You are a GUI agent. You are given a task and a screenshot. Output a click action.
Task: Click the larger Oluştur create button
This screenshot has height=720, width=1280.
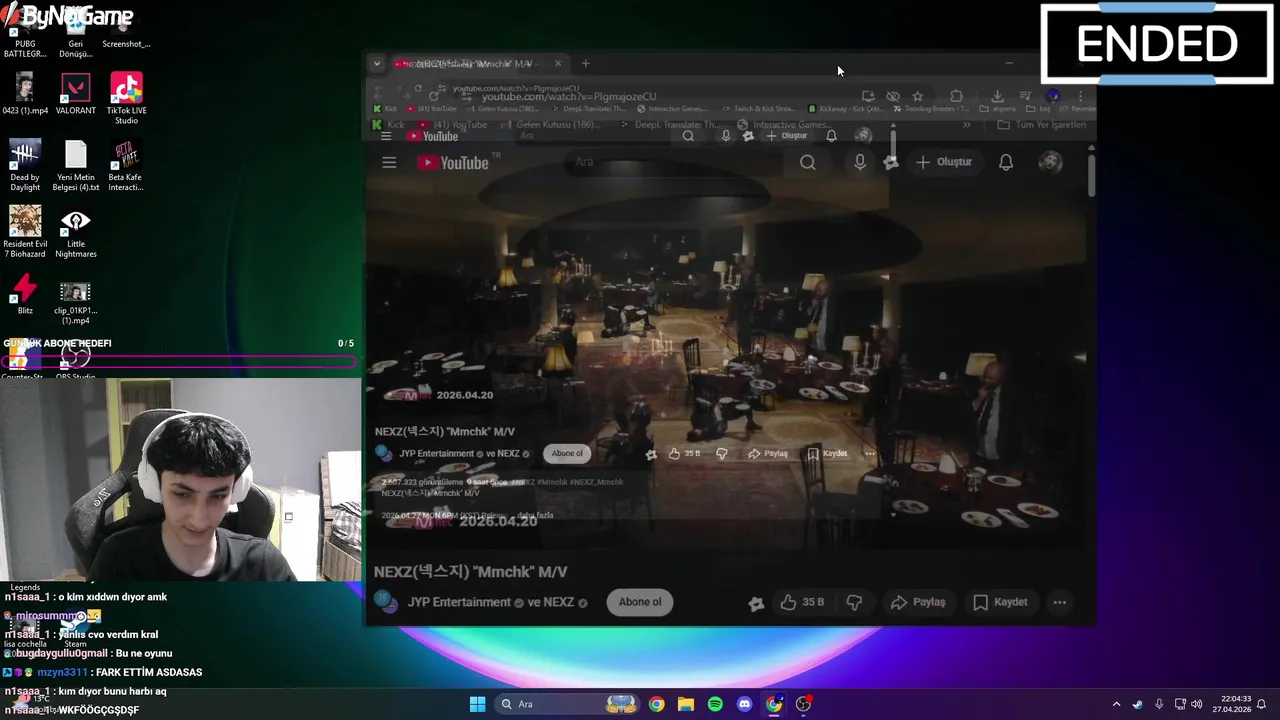[x=944, y=162]
